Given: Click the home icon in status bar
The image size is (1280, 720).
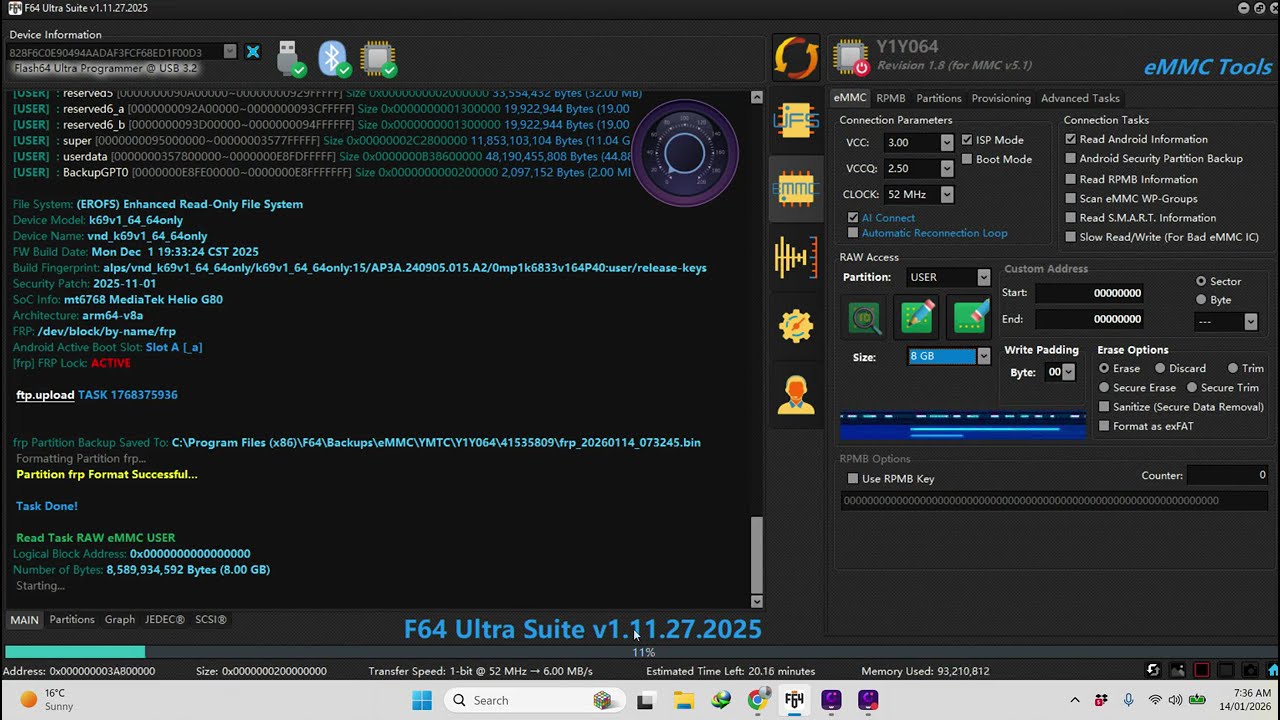Looking at the screenshot, I should 1273,671.
